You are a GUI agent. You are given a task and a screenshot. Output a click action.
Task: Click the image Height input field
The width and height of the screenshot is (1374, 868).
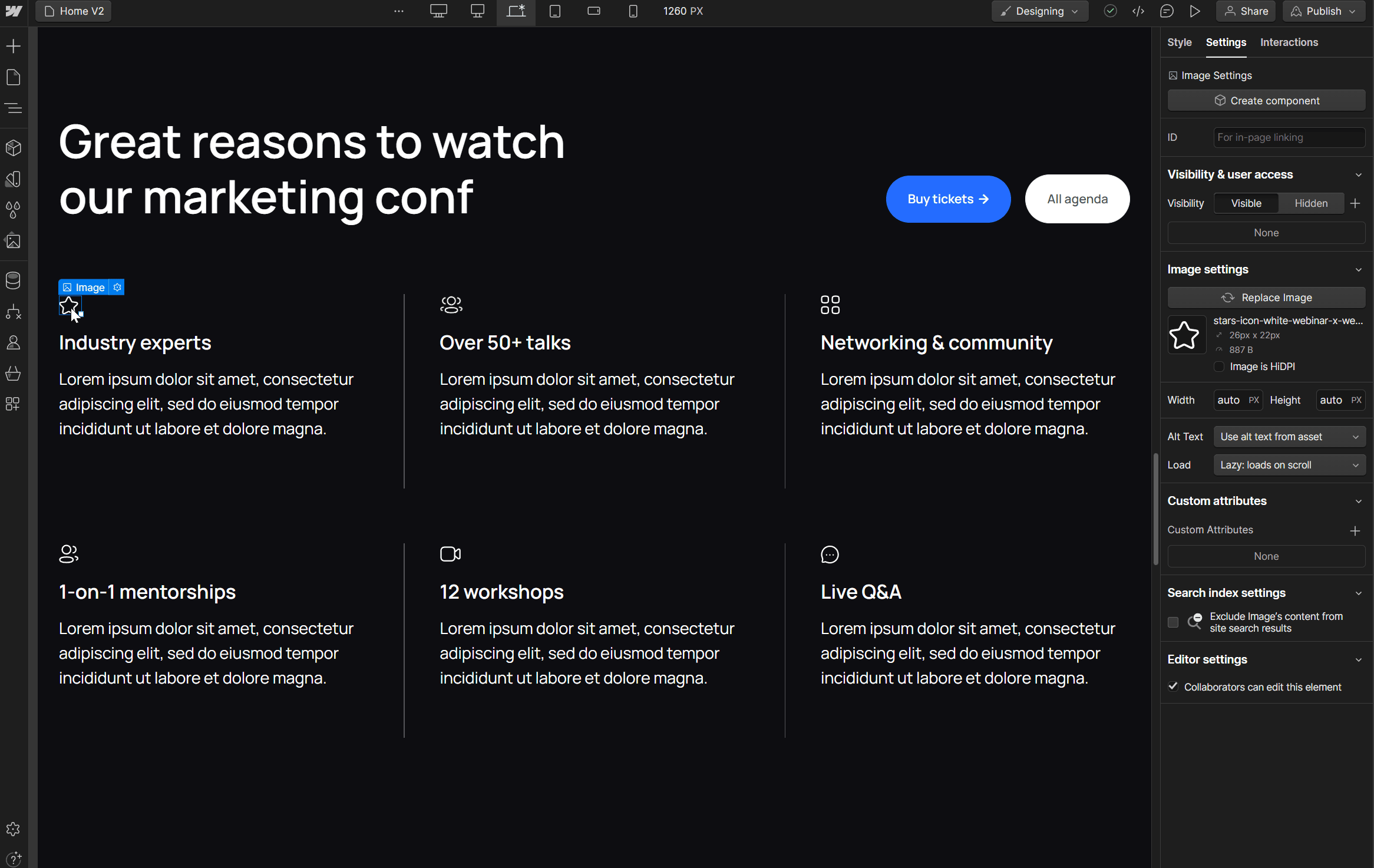(1340, 400)
